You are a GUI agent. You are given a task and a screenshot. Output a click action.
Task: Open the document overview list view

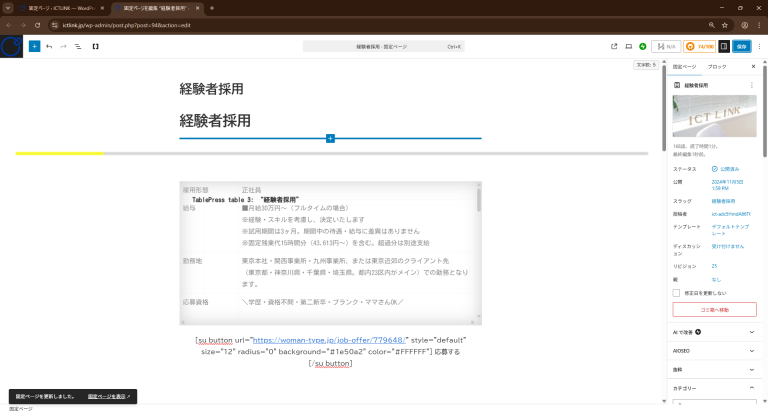point(77,46)
